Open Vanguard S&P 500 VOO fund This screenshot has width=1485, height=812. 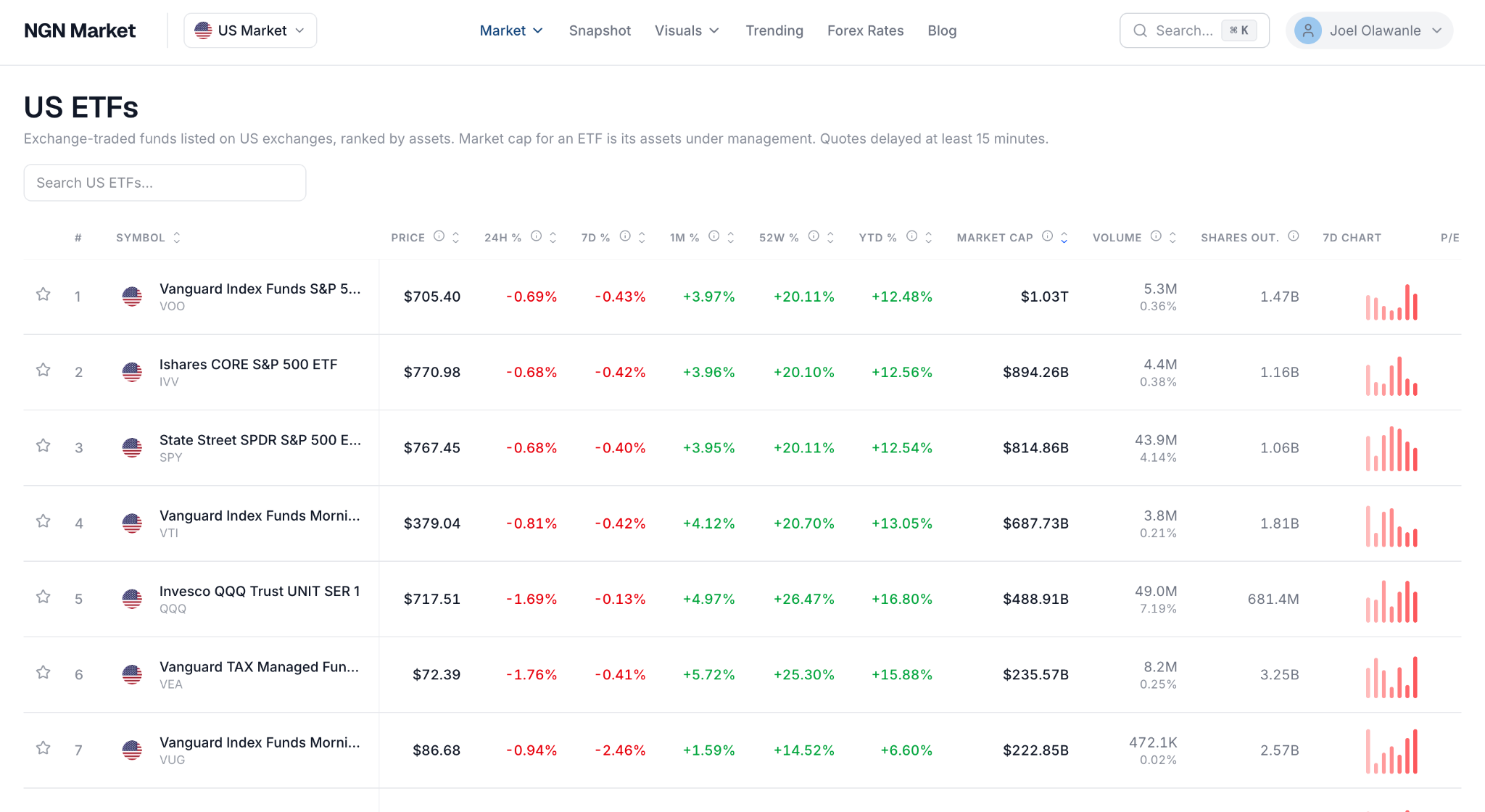(x=260, y=289)
